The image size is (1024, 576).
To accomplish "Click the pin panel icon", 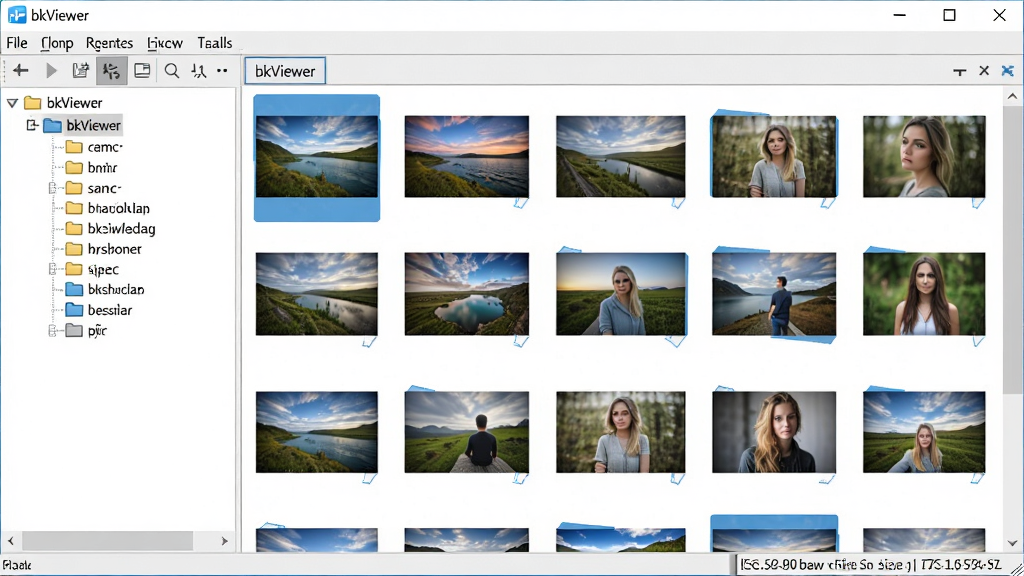I will [x=959, y=71].
